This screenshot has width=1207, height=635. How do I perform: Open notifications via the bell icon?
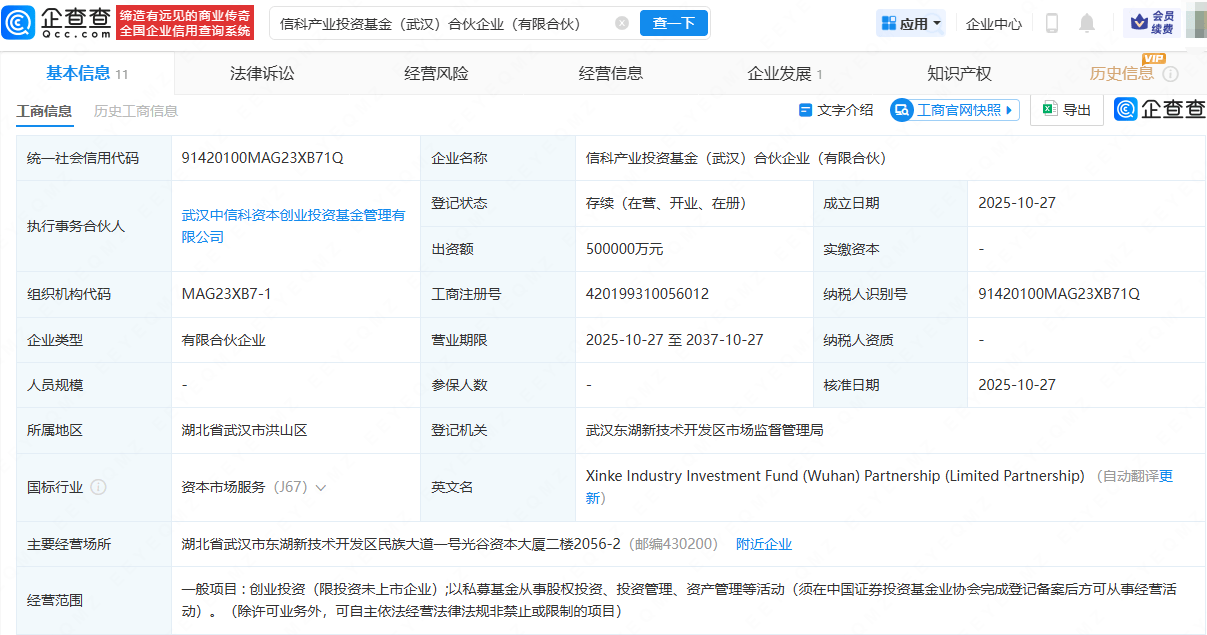click(x=1087, y=23)
